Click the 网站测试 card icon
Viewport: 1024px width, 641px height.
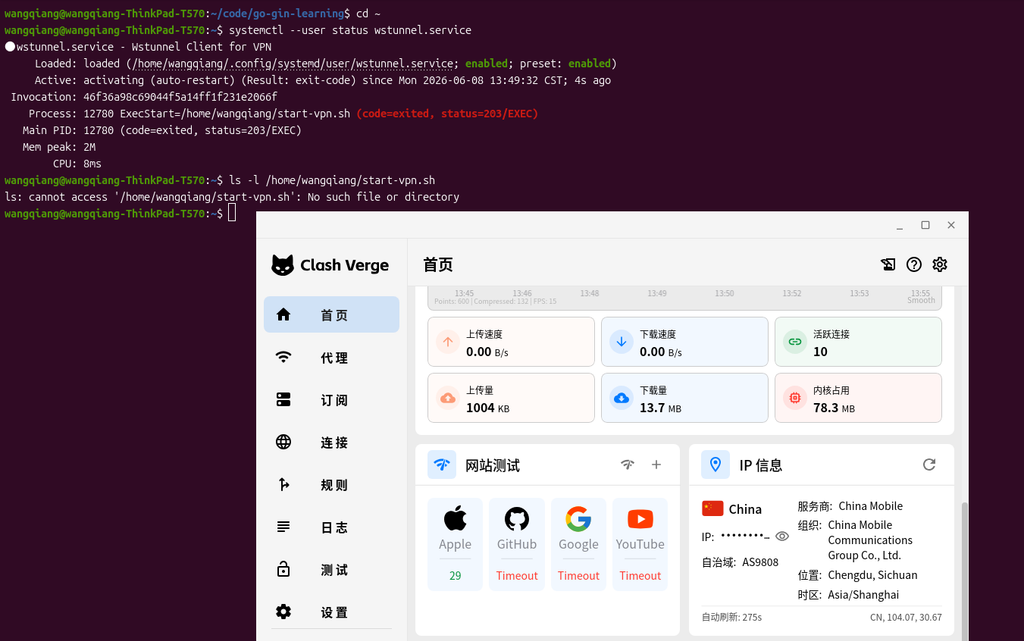coord(442,465)
